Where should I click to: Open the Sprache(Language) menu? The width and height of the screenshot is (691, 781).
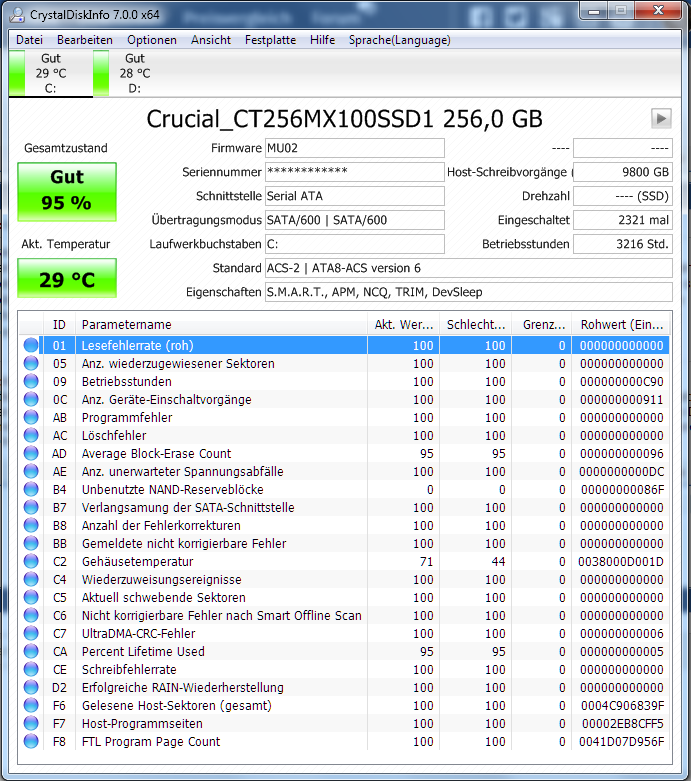[400, 40]
